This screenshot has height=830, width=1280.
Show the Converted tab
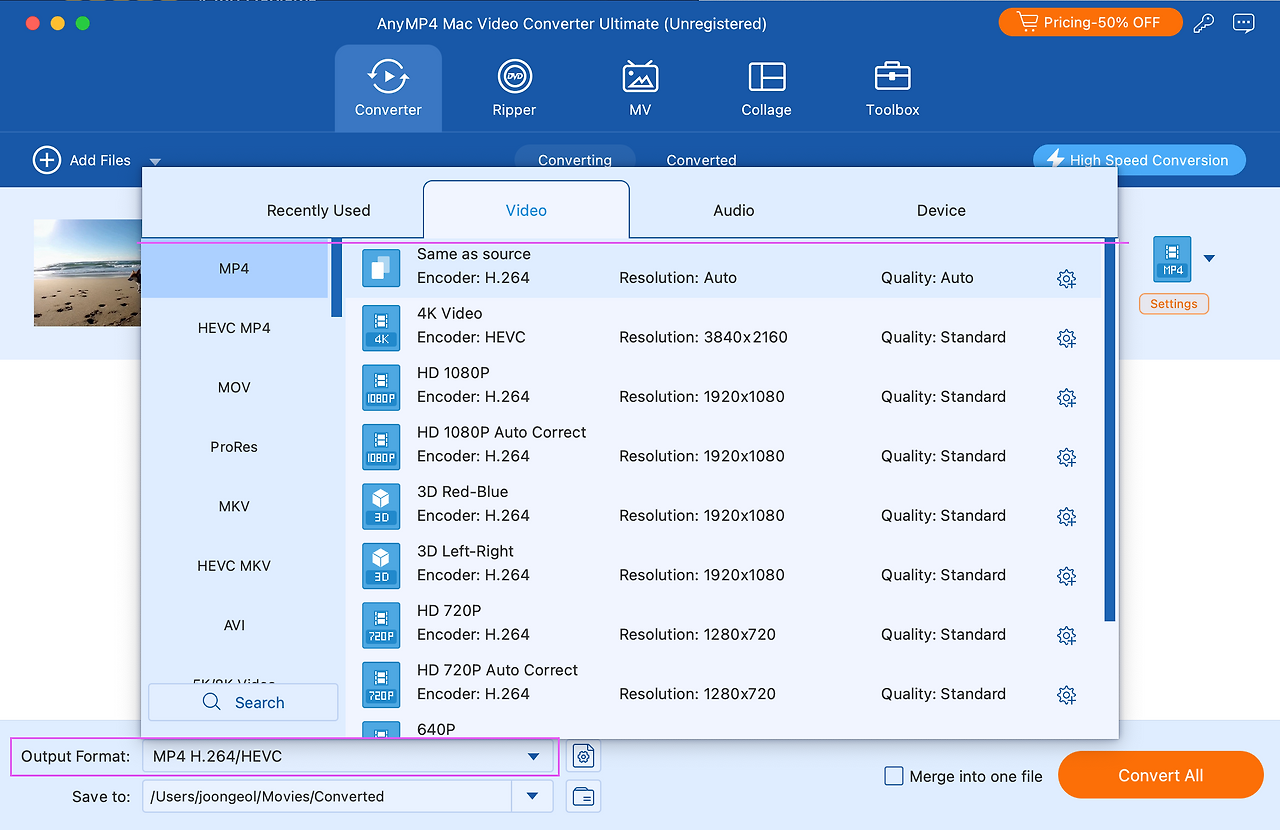(x=701, y=158)
